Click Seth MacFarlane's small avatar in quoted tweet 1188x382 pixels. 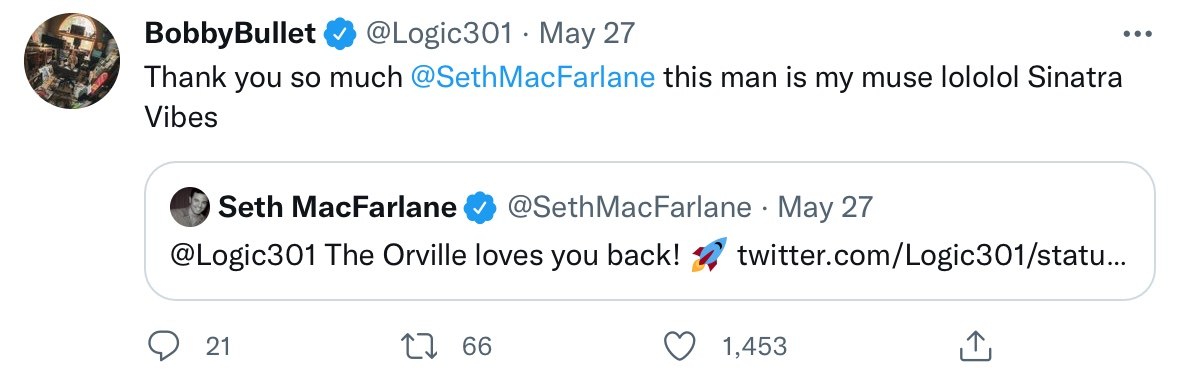[189, 207]
